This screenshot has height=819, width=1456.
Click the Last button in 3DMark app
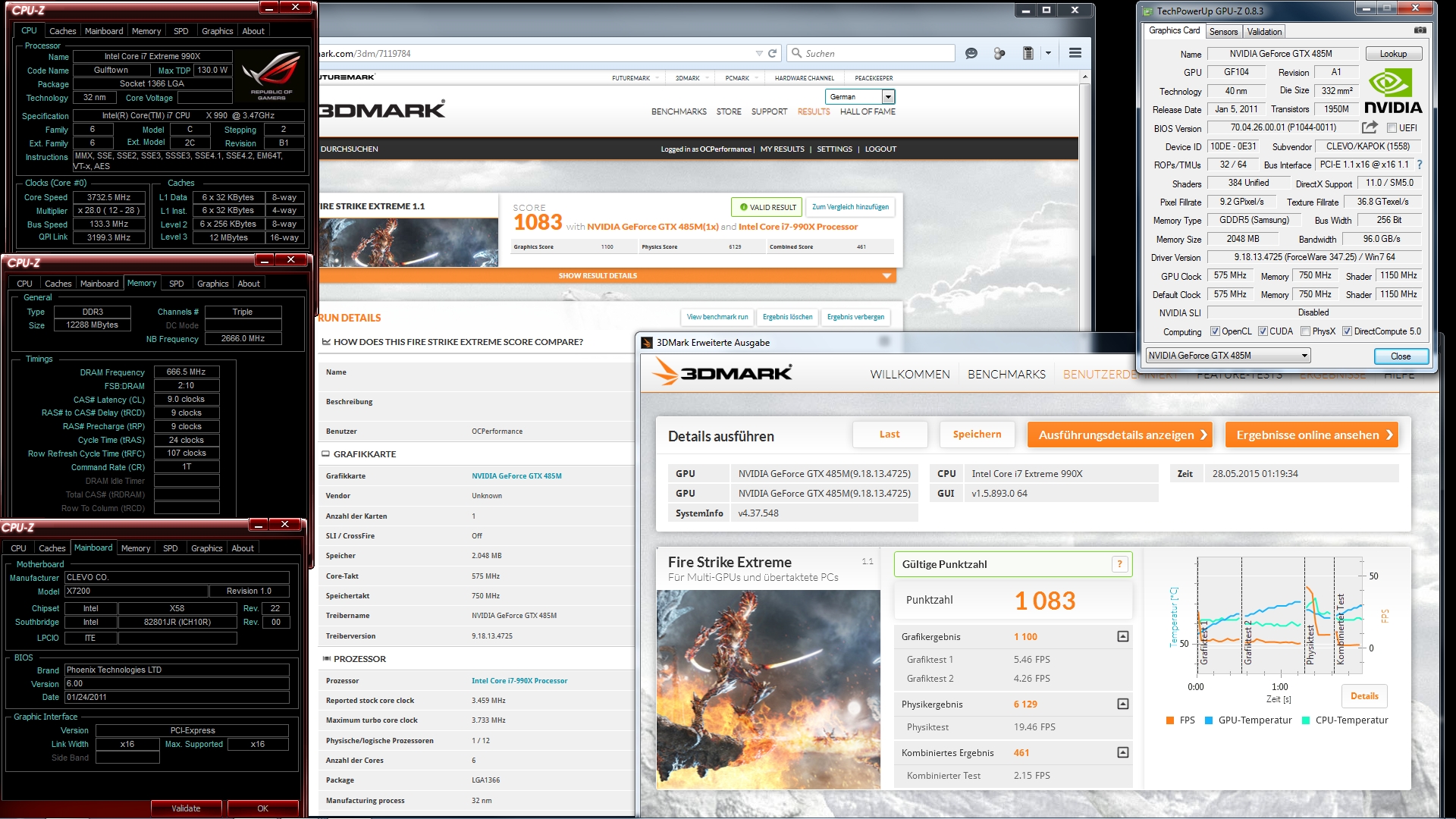tap(890, 435)
